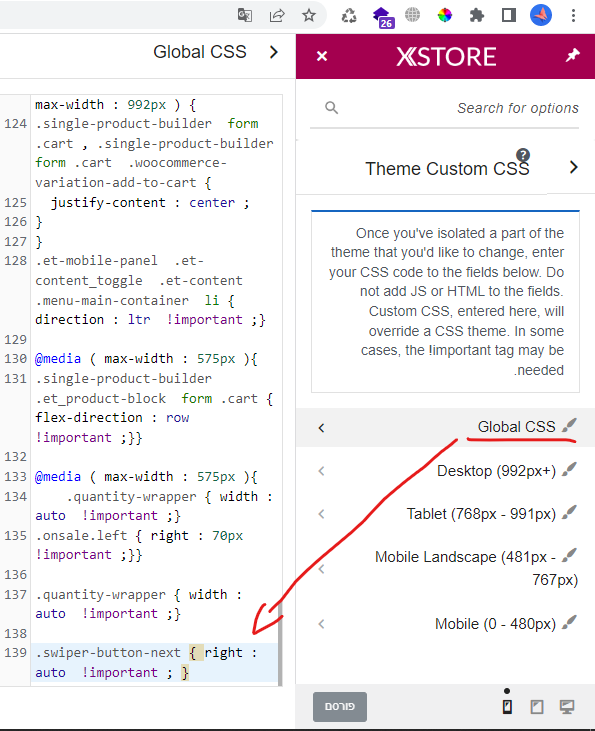Open the Google Translate page icon
595x731 pixels.
click(x=245, y=15)
